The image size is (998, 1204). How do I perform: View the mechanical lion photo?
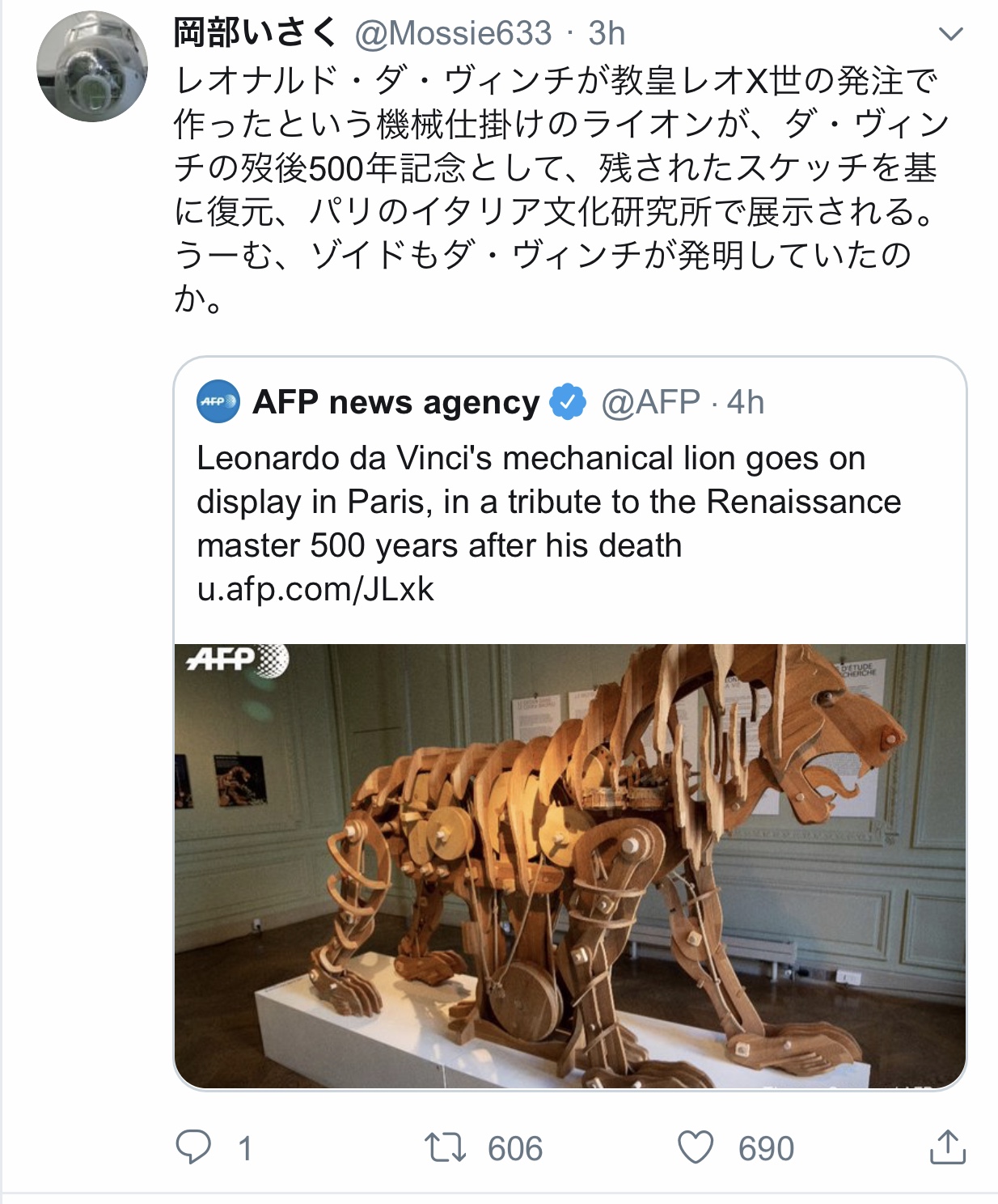(x=570, y=866)
